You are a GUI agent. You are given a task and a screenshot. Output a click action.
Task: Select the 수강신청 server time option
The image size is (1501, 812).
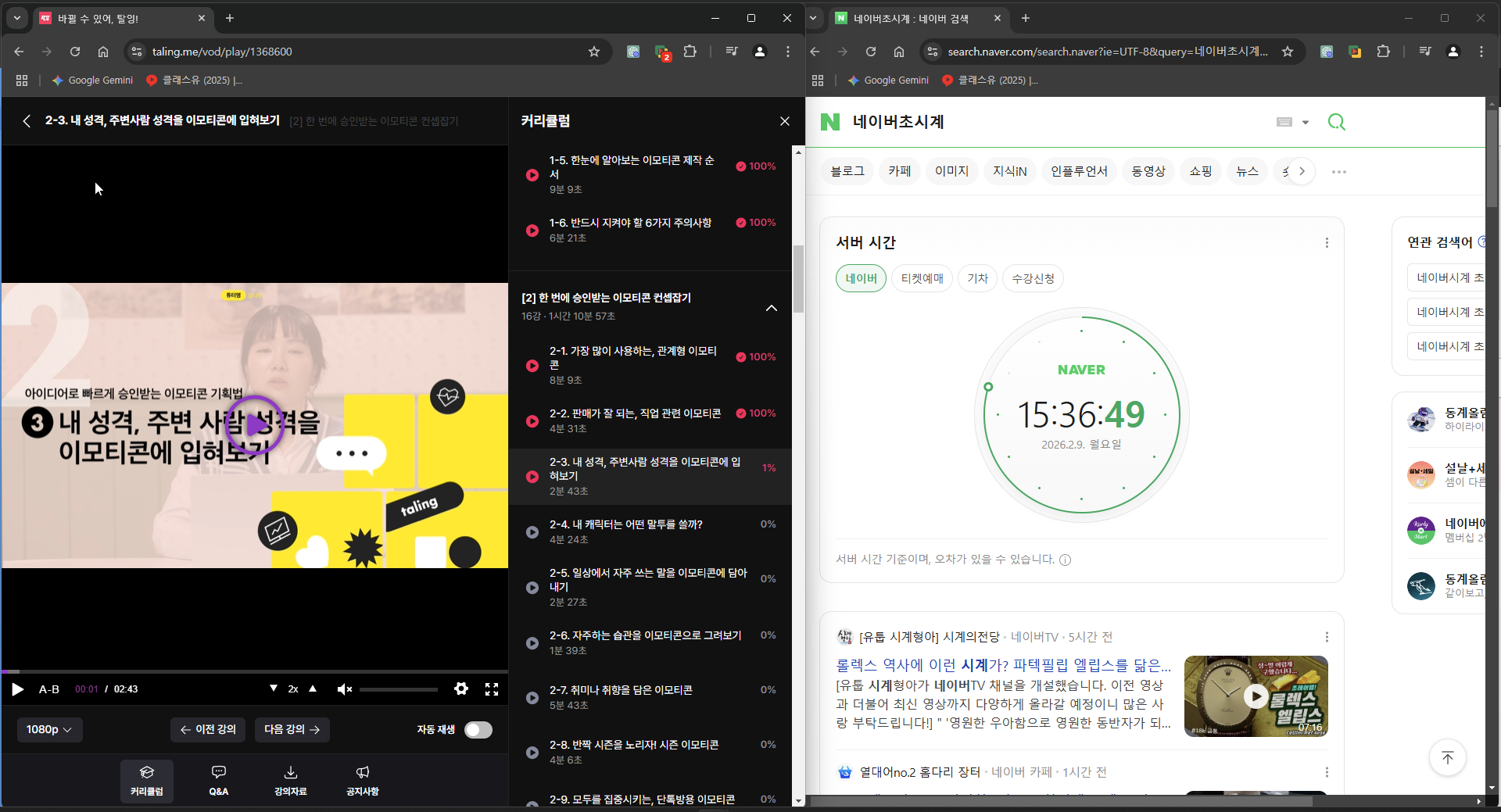[x=1034, y=278]
